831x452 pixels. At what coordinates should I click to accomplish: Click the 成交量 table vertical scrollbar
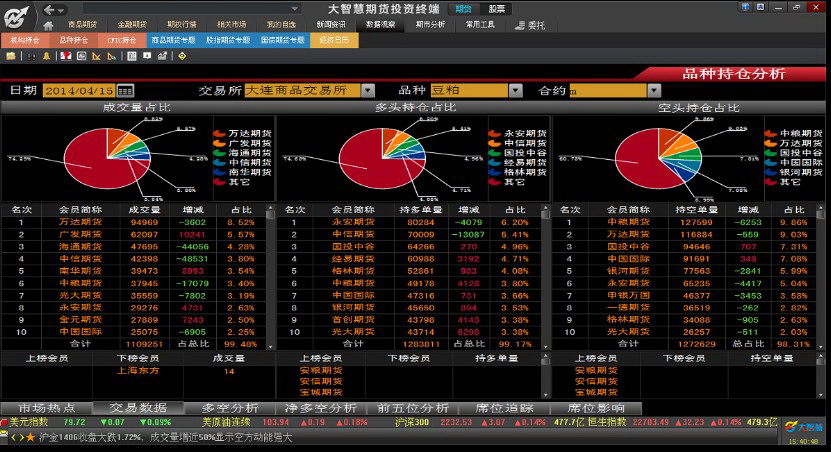coord(270,277)
